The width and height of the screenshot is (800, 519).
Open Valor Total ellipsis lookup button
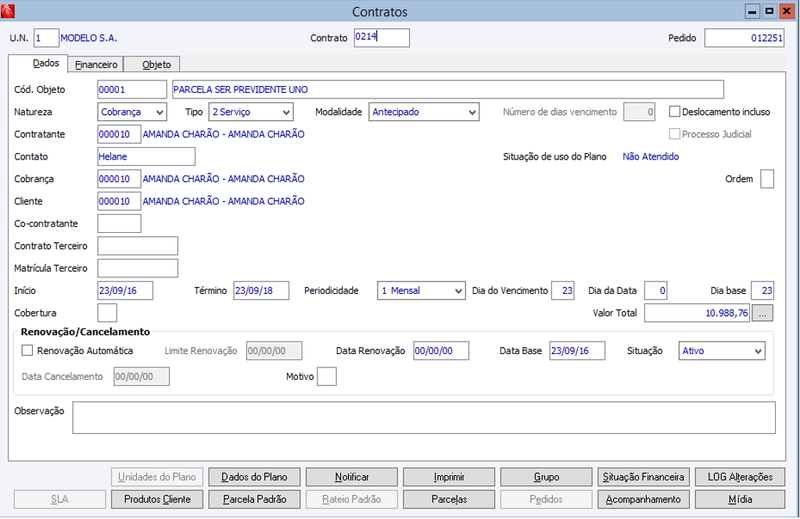[x=762, y=313]
